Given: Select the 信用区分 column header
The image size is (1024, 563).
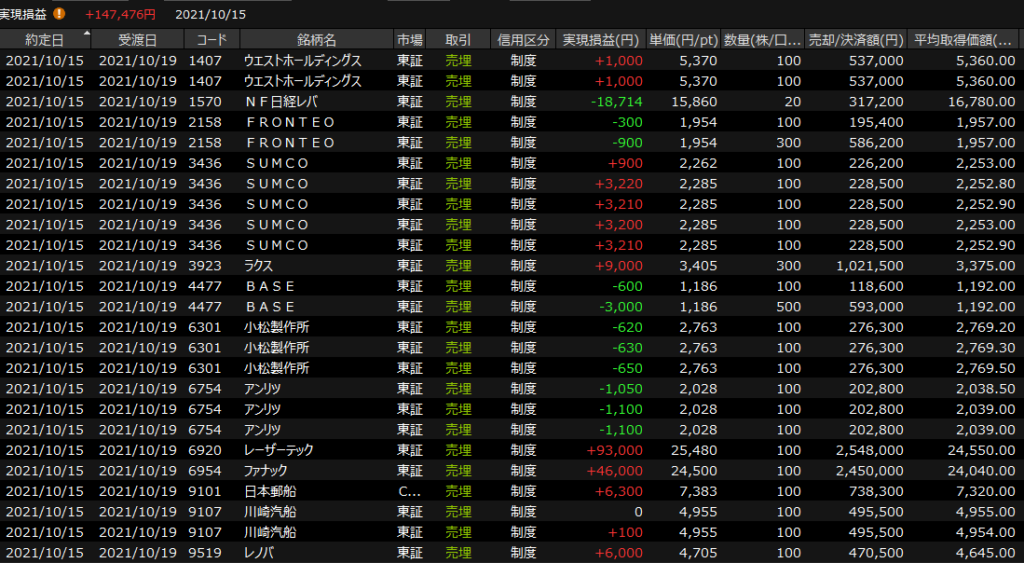Looking at the screenshot, I should coord(523,40).
